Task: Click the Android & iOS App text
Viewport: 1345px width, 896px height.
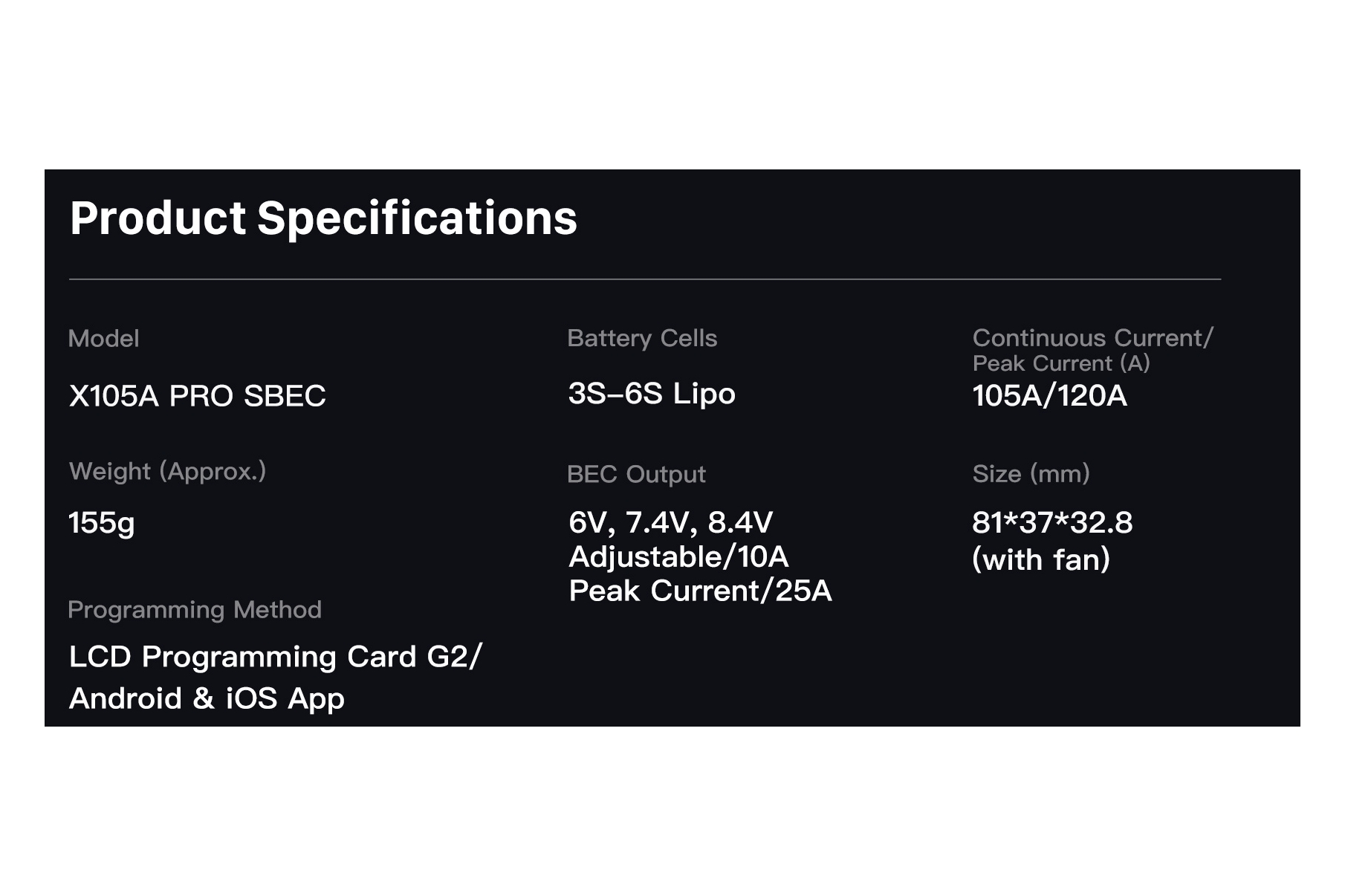Action: tap(207, 698)
